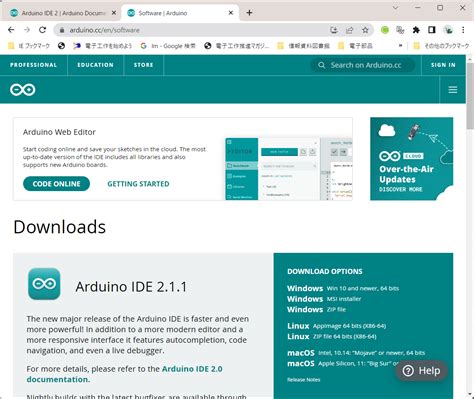Open the PROFESSIONAL menu item
The width and height of the screenshot is (474, 399).
(33, 65)
